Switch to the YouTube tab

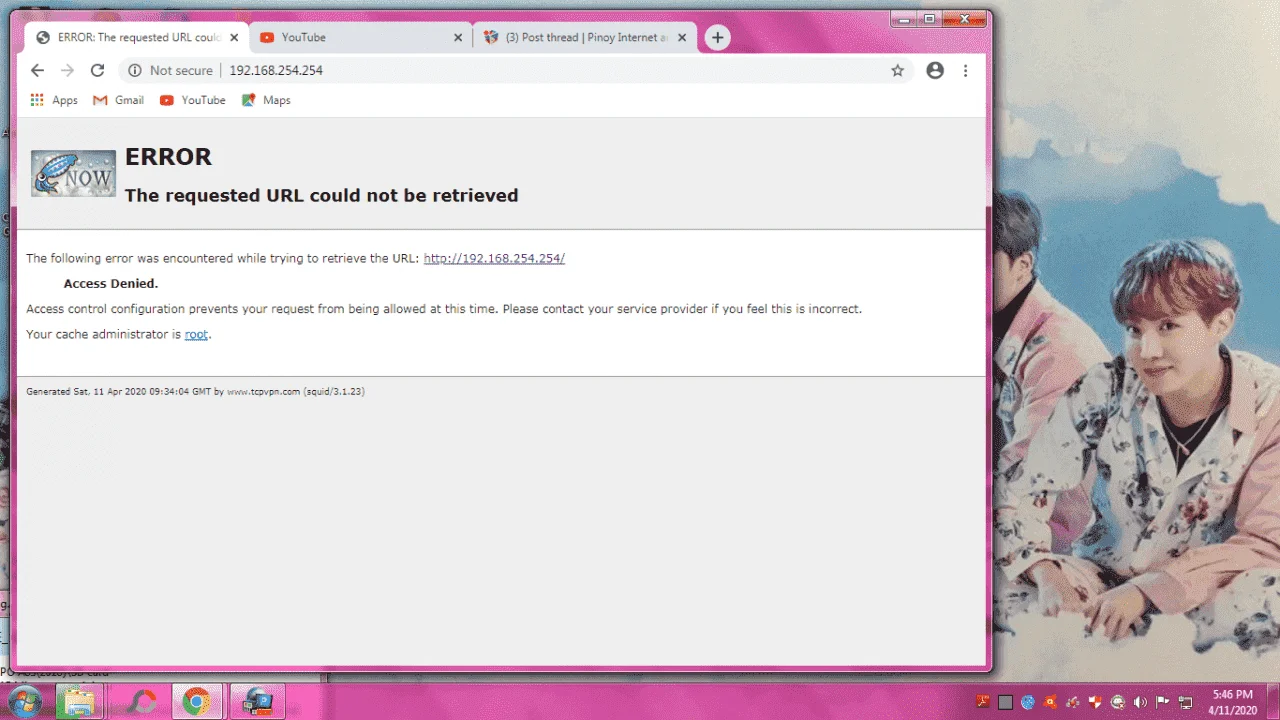pos(360,37)
